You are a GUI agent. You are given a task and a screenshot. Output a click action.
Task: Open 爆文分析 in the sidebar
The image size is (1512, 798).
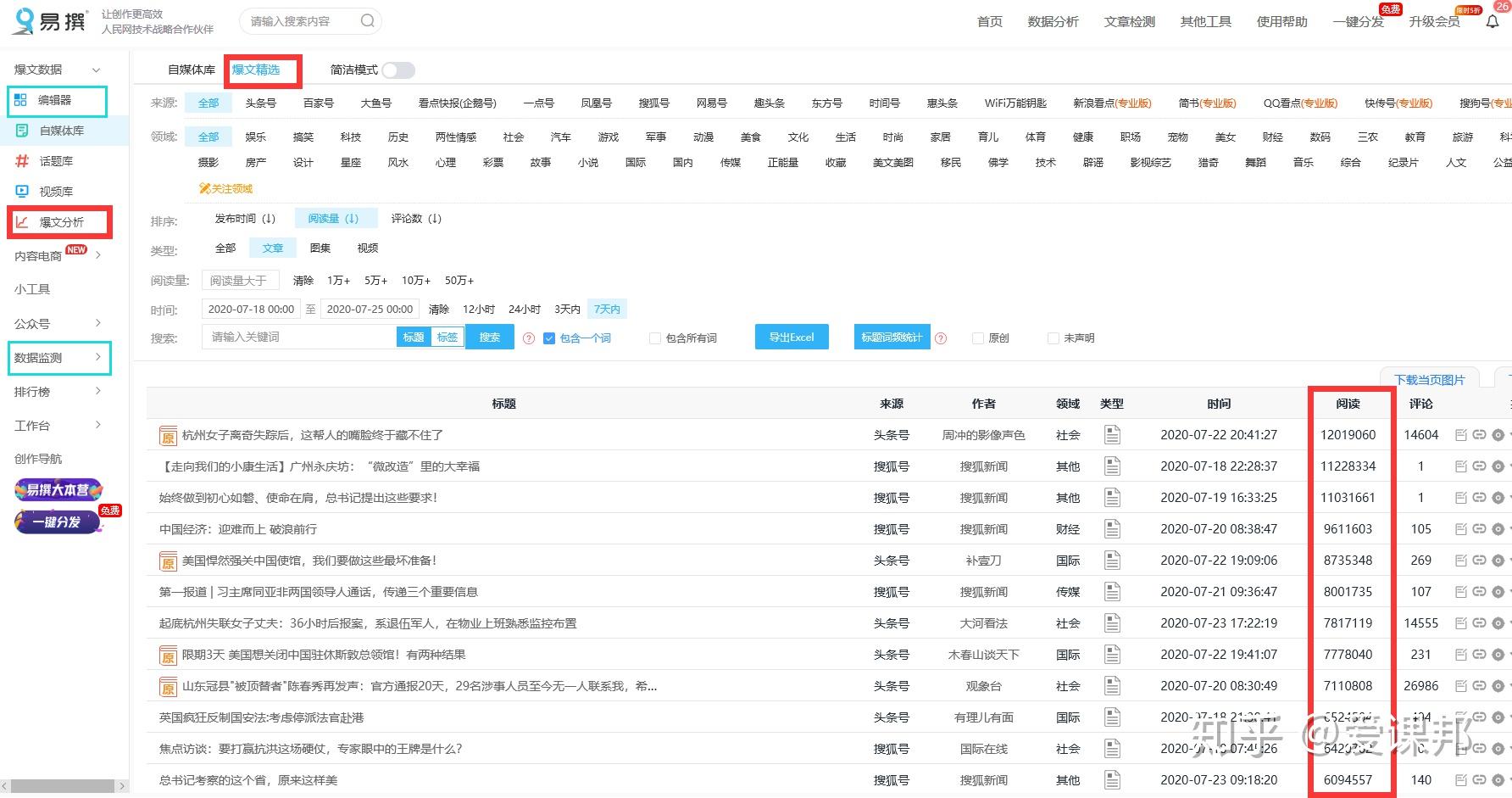(x=61, y=222)
